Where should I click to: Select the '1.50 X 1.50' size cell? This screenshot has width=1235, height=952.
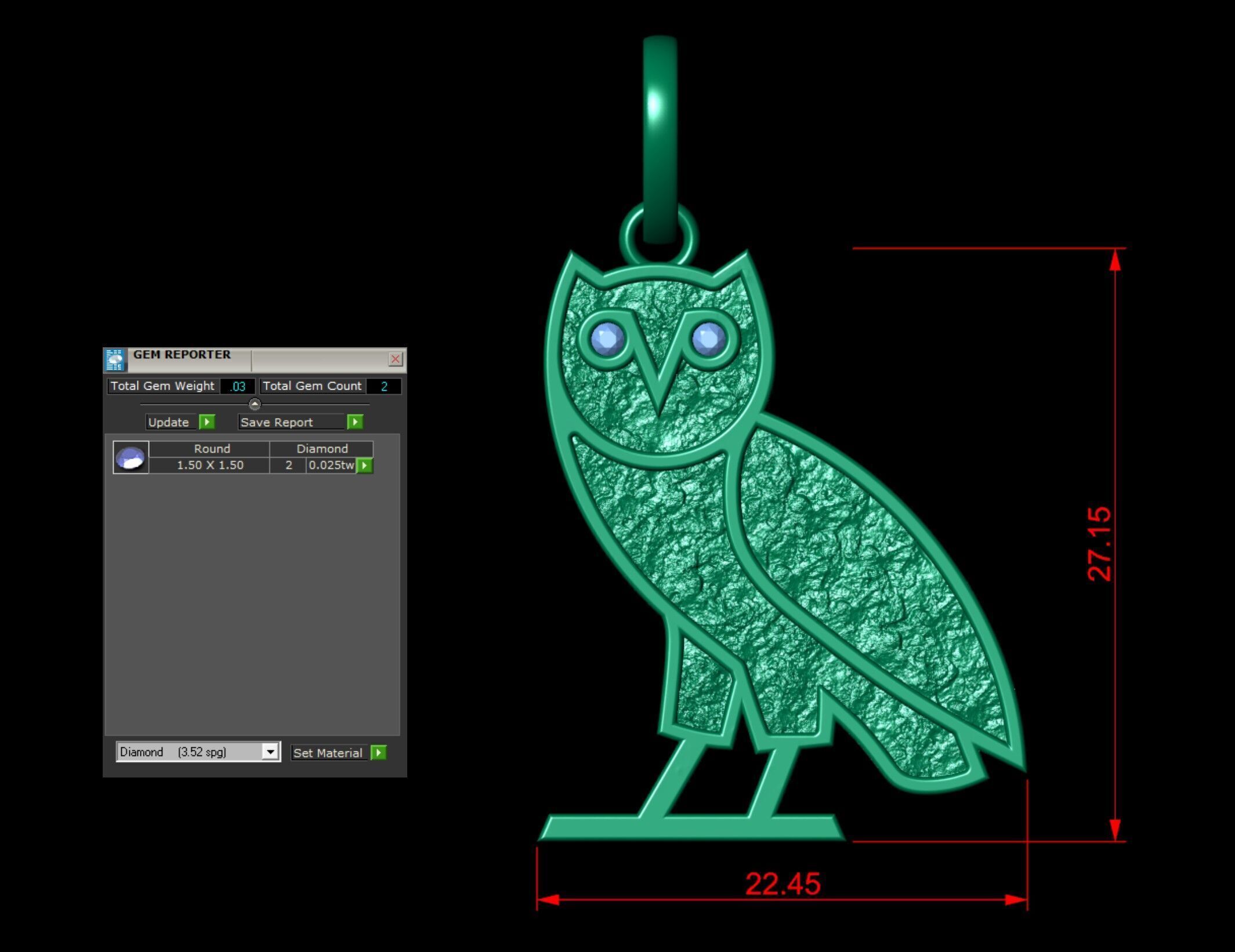pos(209,465)
